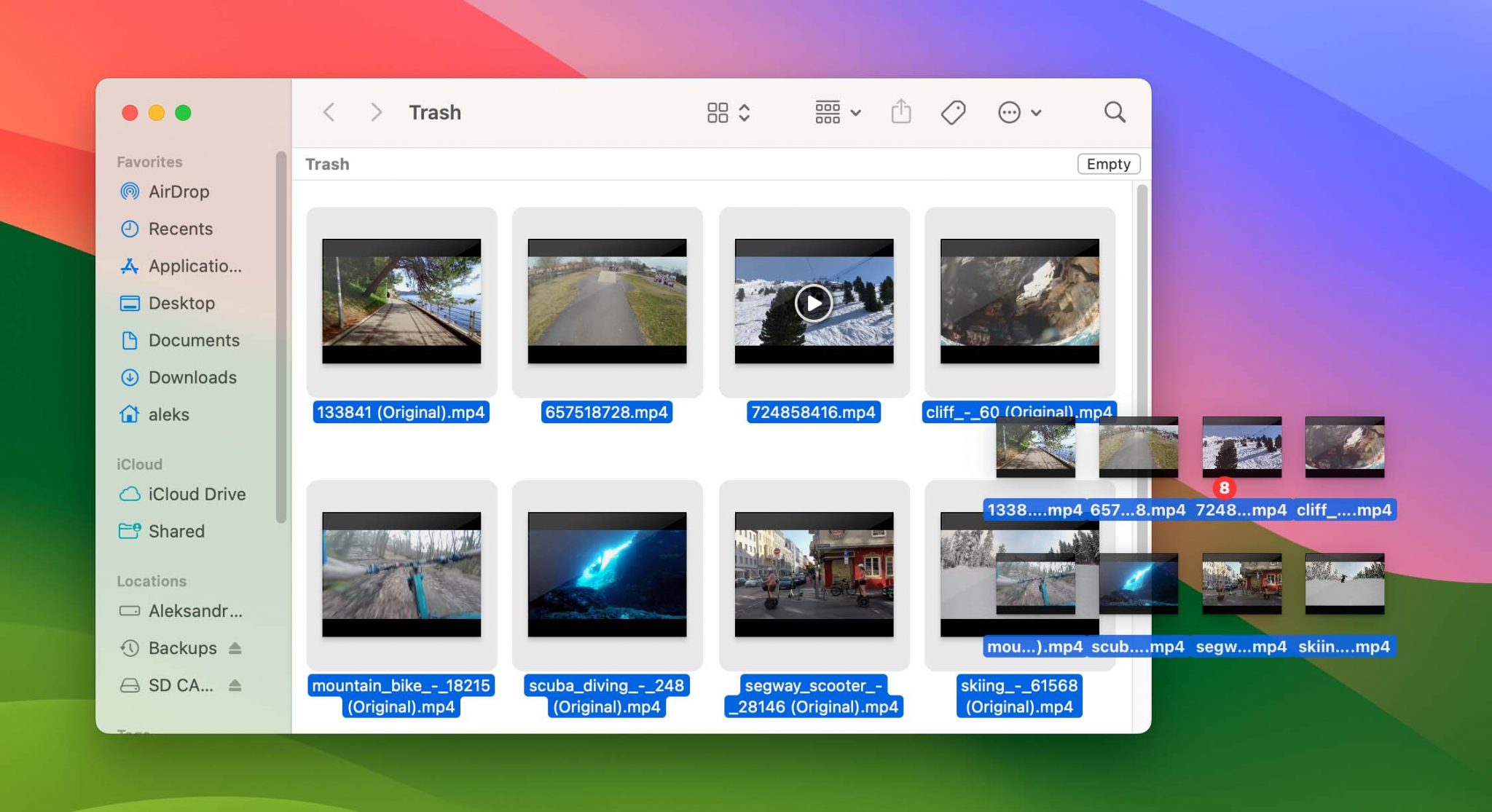
Task: Go back with the left chevron
Action: click(329, 112)
